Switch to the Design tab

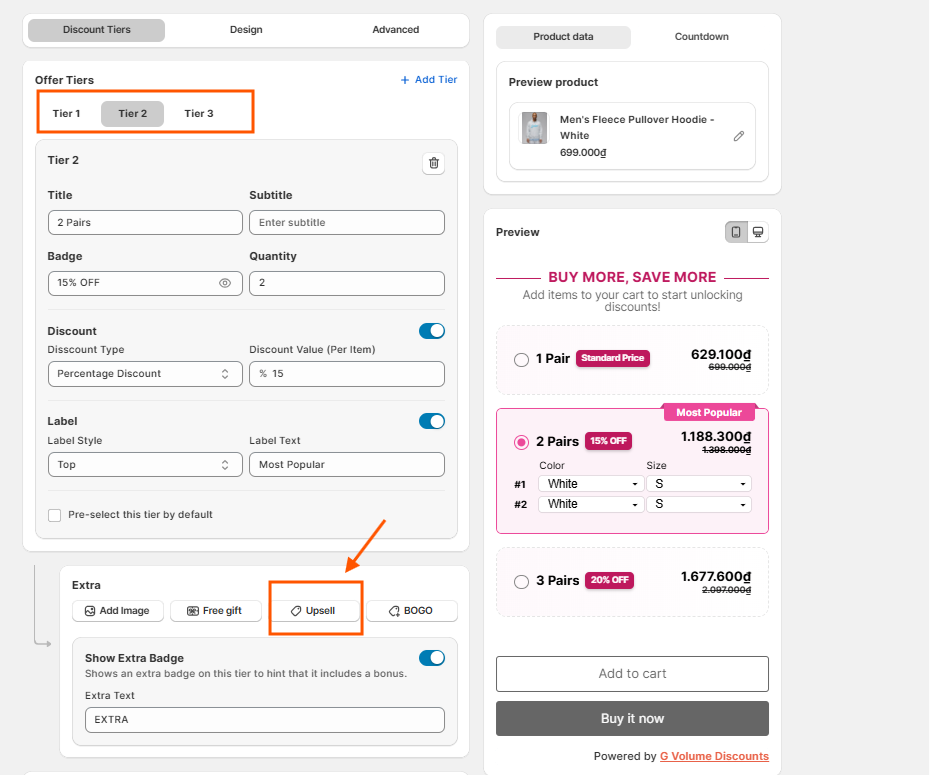(246, 30)
